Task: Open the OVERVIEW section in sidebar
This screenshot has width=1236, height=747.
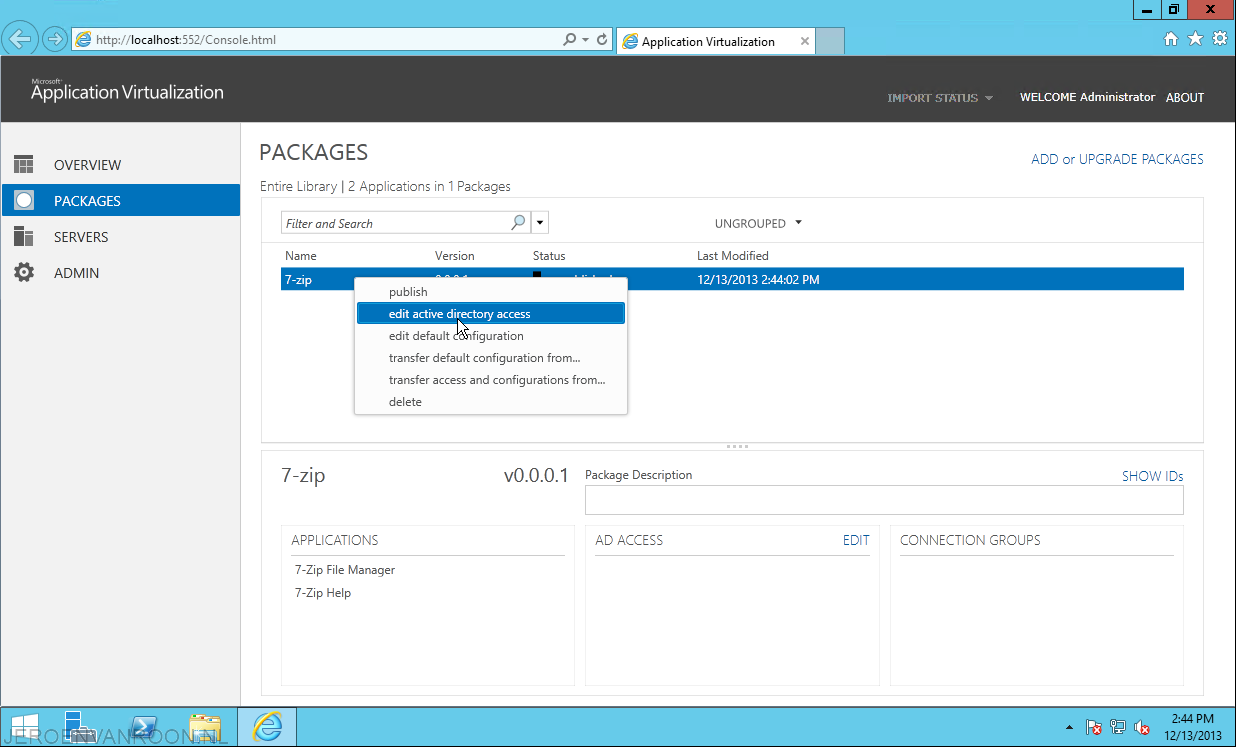Action: coord(120,165)
